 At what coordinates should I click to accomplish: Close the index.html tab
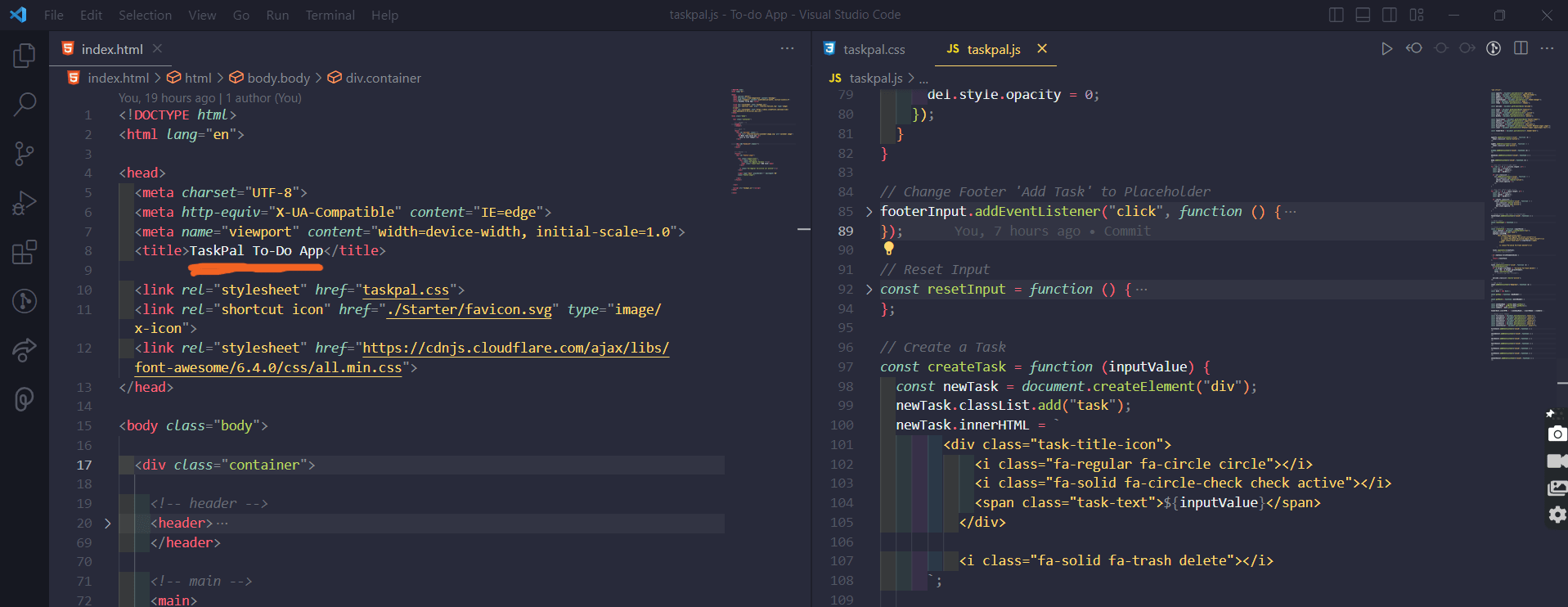coord(158,48)
